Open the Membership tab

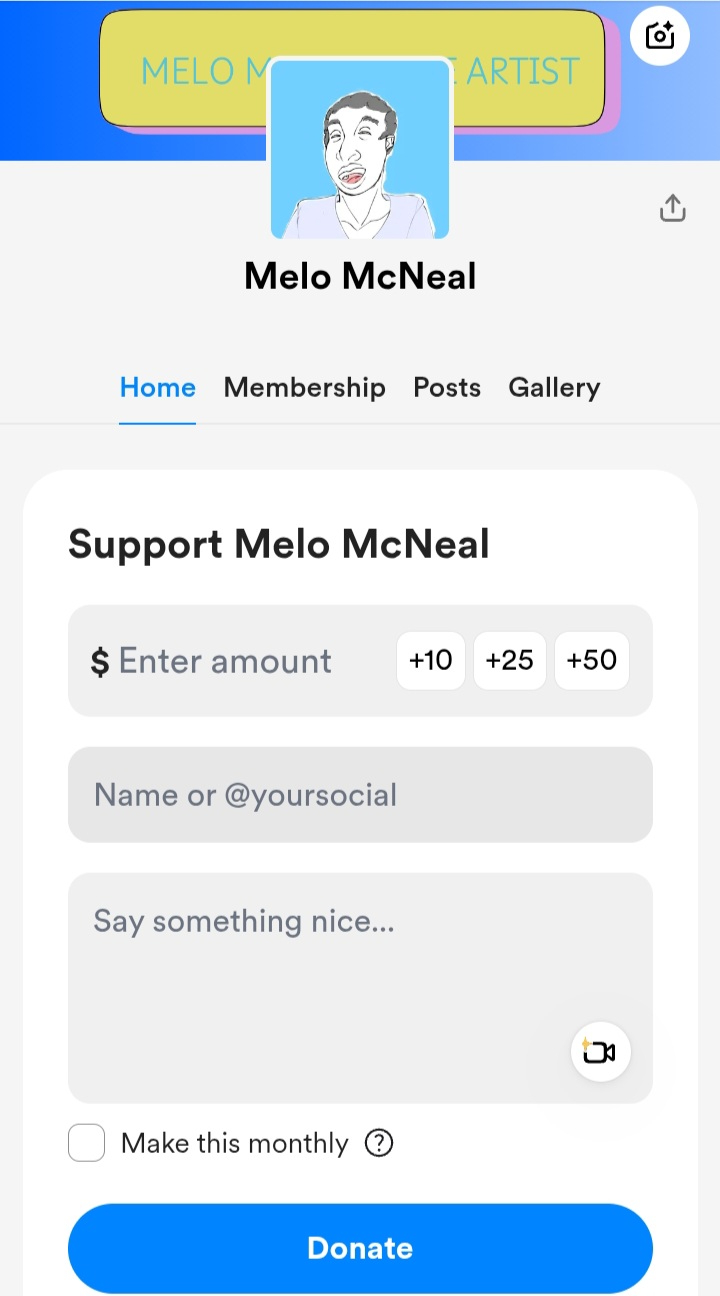click(x=304, y=388)
